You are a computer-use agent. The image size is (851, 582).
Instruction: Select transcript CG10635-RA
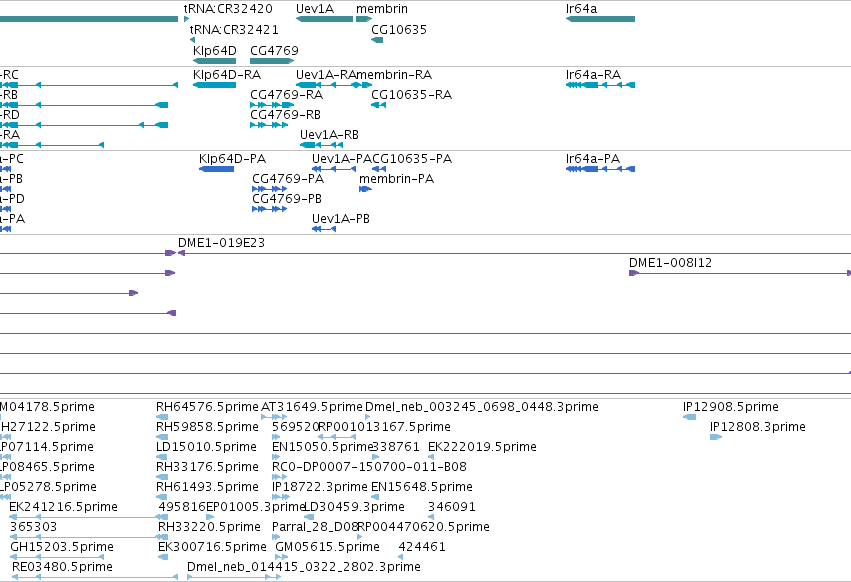click(378, 105)
